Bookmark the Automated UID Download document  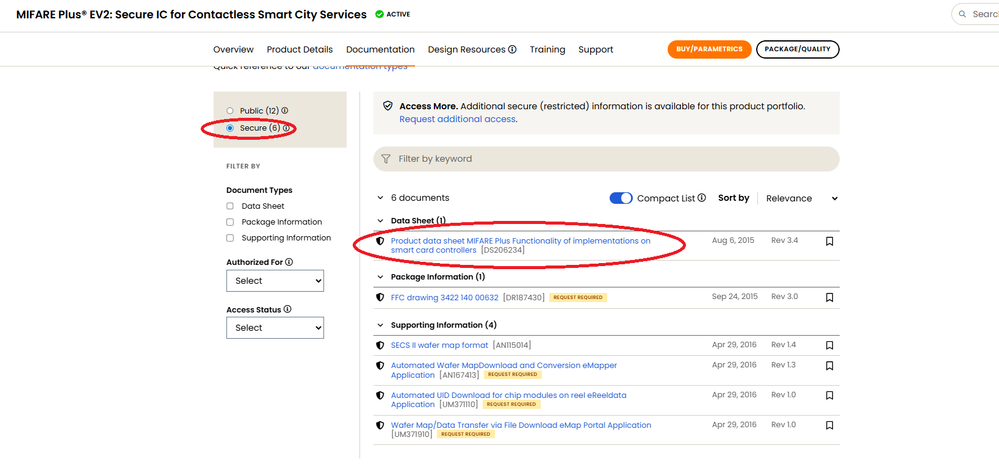(x=829, y=396)
